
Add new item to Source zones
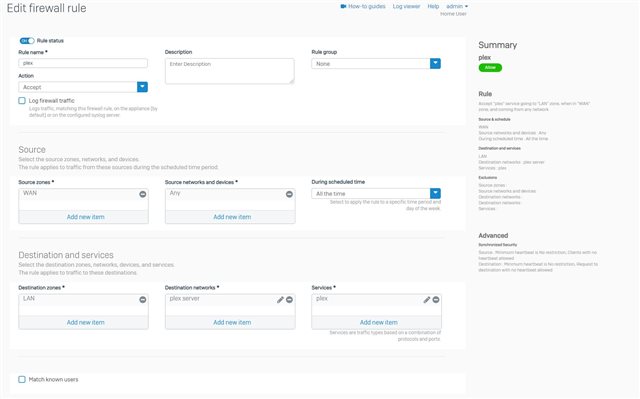[85, 217]
